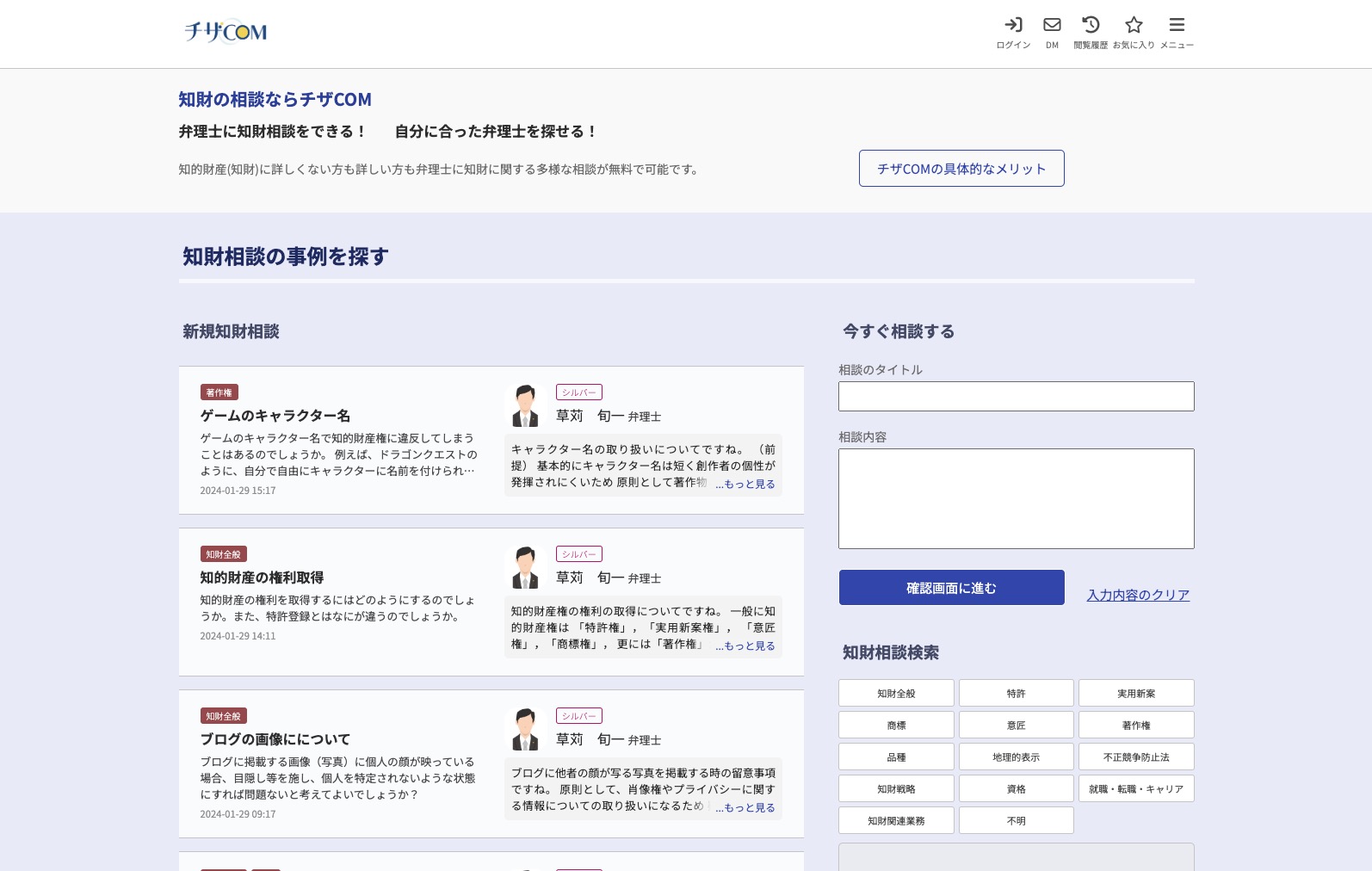Open the 知的財産の権利取得 consultation title
This screenshot has width=1372, height=871.
(262, 578)
